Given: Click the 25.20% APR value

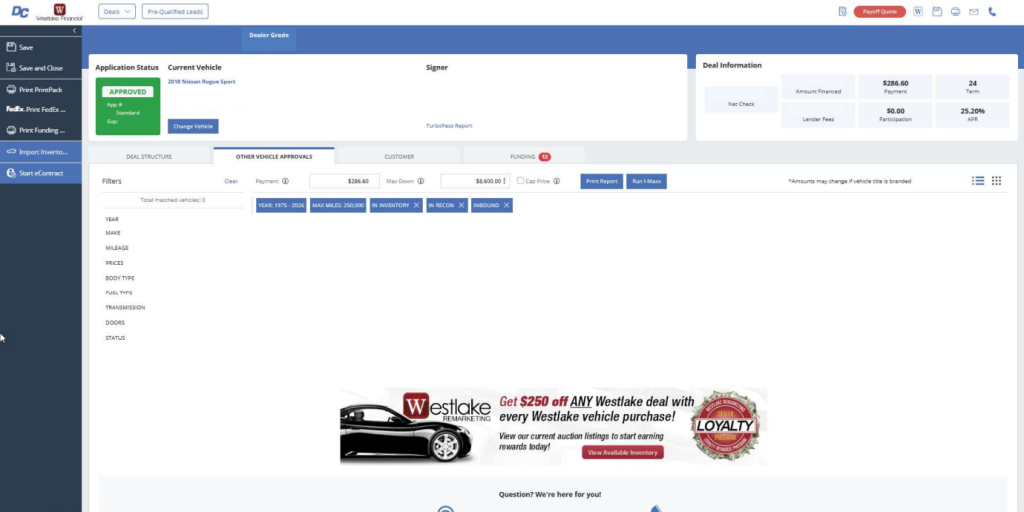Looking at the screenshot, I should (x=972, y=111).
